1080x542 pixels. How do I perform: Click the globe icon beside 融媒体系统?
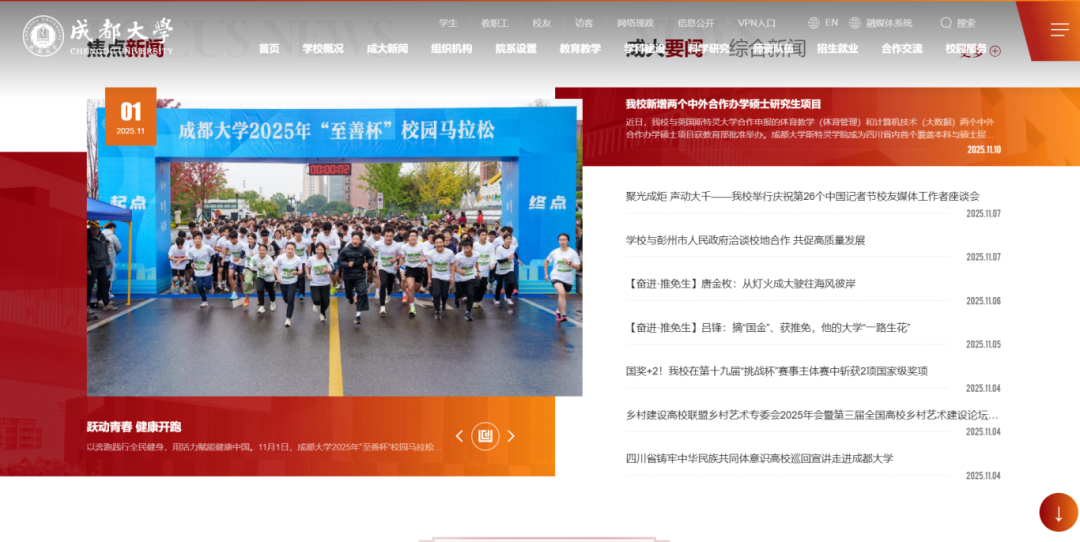click(x=855, y=23)
